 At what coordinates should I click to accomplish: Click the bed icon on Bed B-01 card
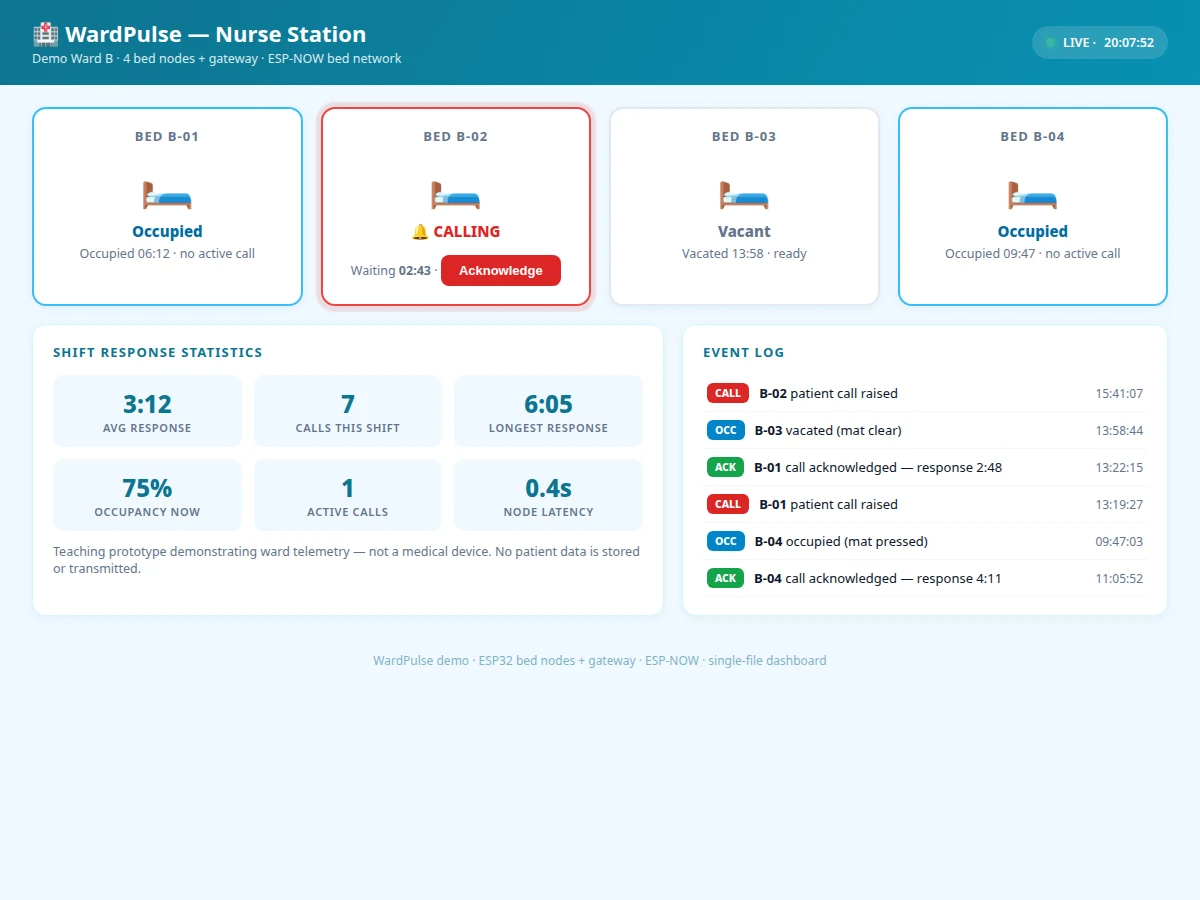pyautogui.click(x=167, y=194)
